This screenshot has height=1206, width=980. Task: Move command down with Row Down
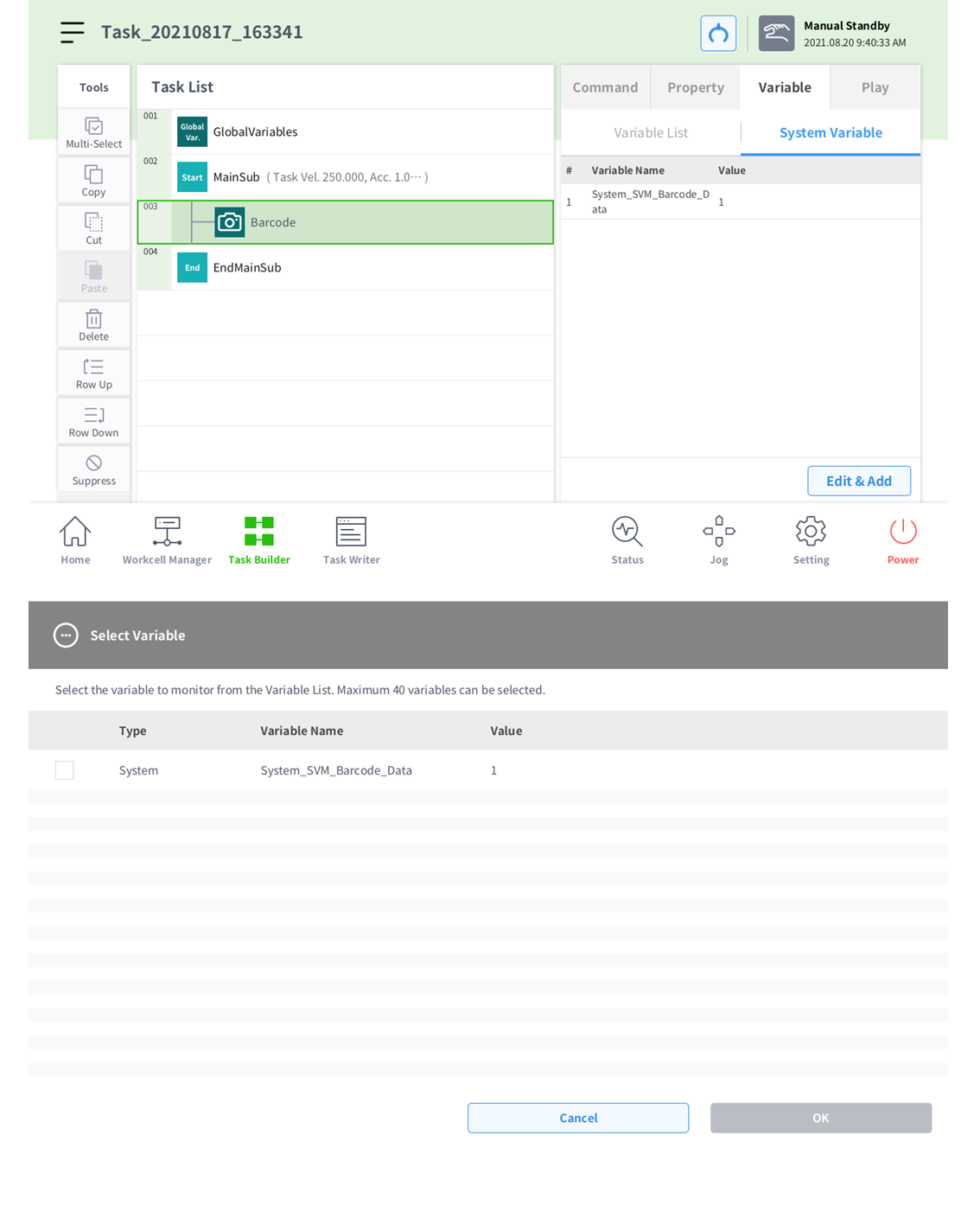[94, 422]
